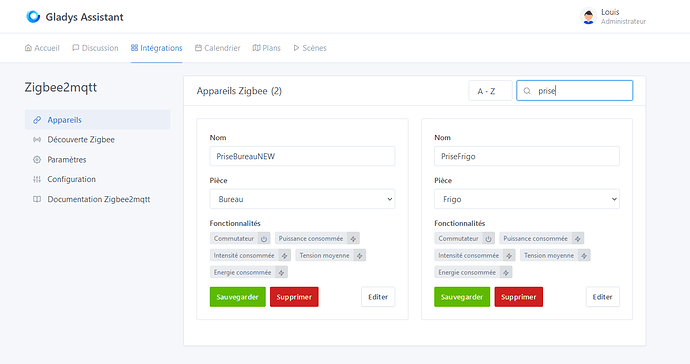Click the map icon beside Plans
This screenshot has width=690, height=364.
click(256, 48)
